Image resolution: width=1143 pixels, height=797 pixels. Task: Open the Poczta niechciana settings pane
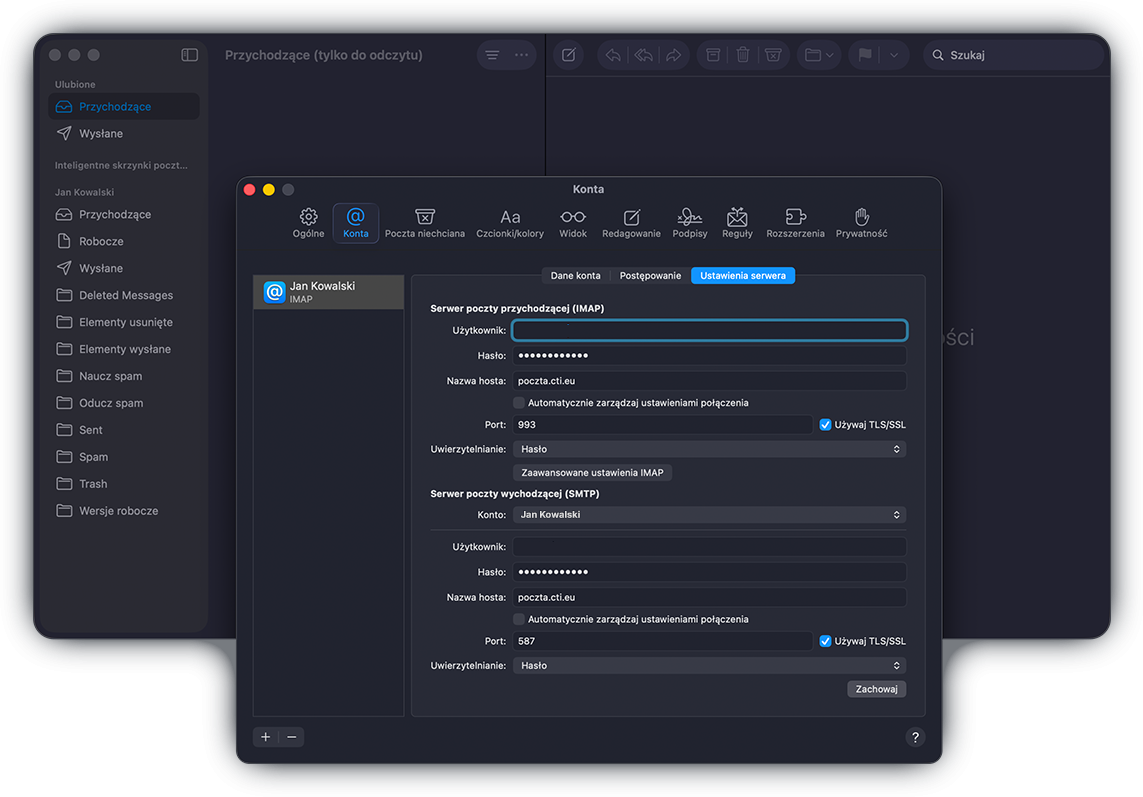[424, 222]
